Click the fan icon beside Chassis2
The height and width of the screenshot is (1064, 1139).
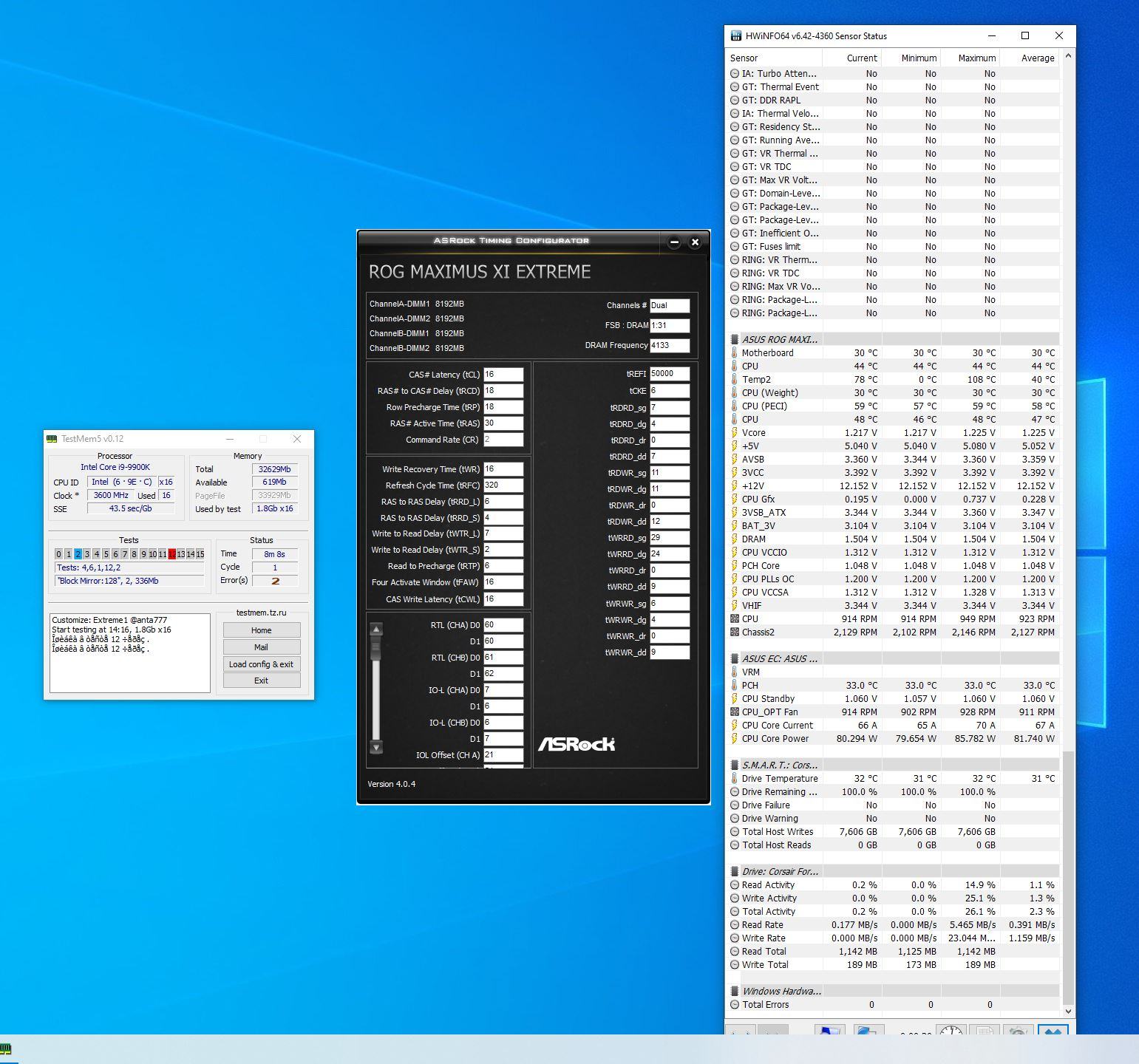click(735, 632)
